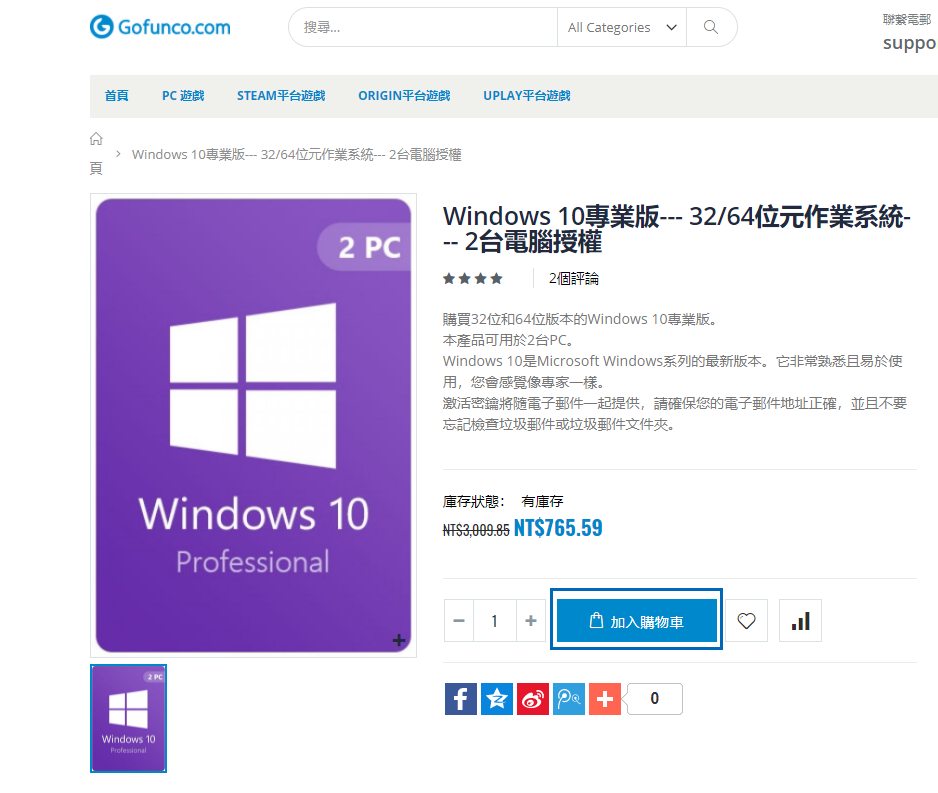Share product on Facebook
The width and height of the screenshot is (938, 793).
[x=461, y=699]
